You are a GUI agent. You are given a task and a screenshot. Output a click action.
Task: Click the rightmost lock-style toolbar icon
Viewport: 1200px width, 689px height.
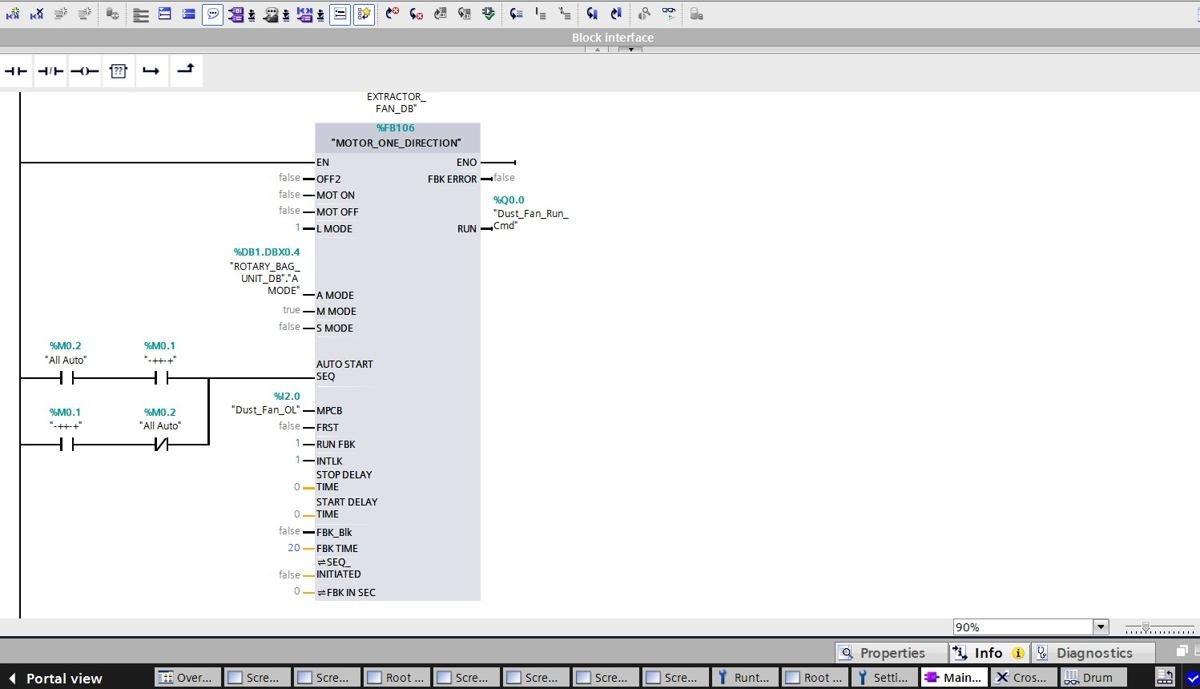(x=697, y=14)
